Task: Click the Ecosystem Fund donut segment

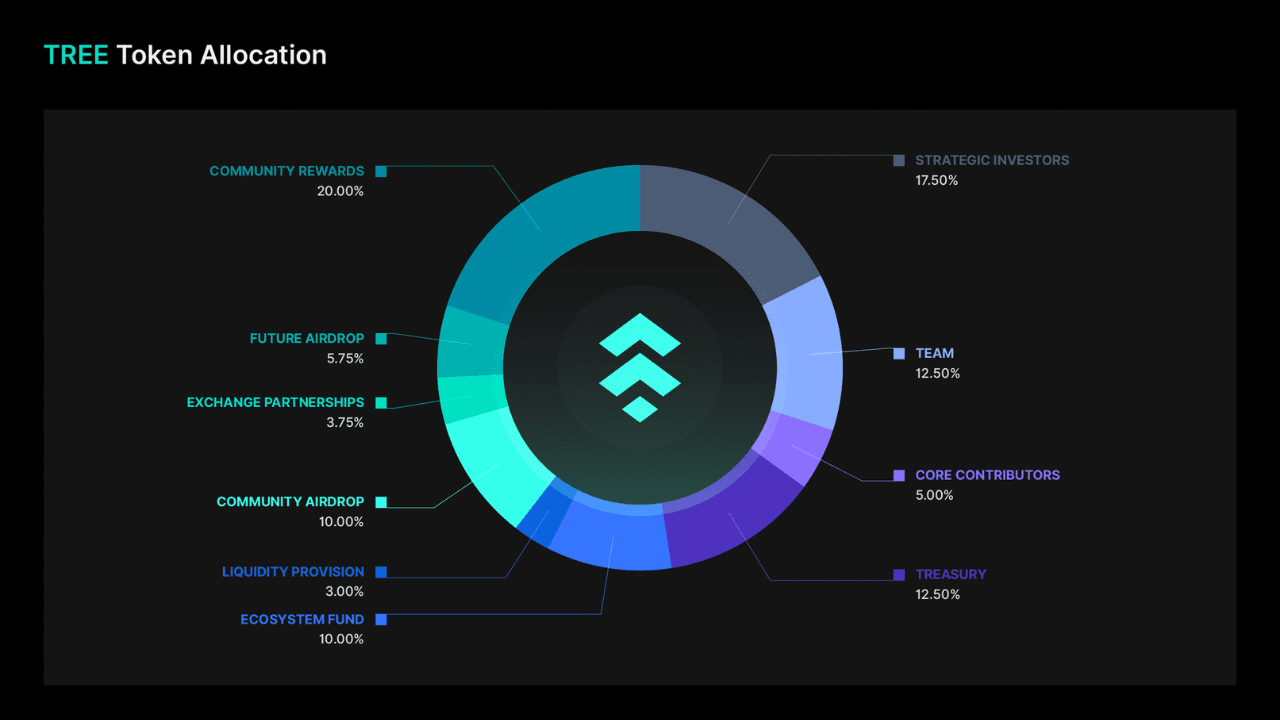Action: (x=612, y=538)
